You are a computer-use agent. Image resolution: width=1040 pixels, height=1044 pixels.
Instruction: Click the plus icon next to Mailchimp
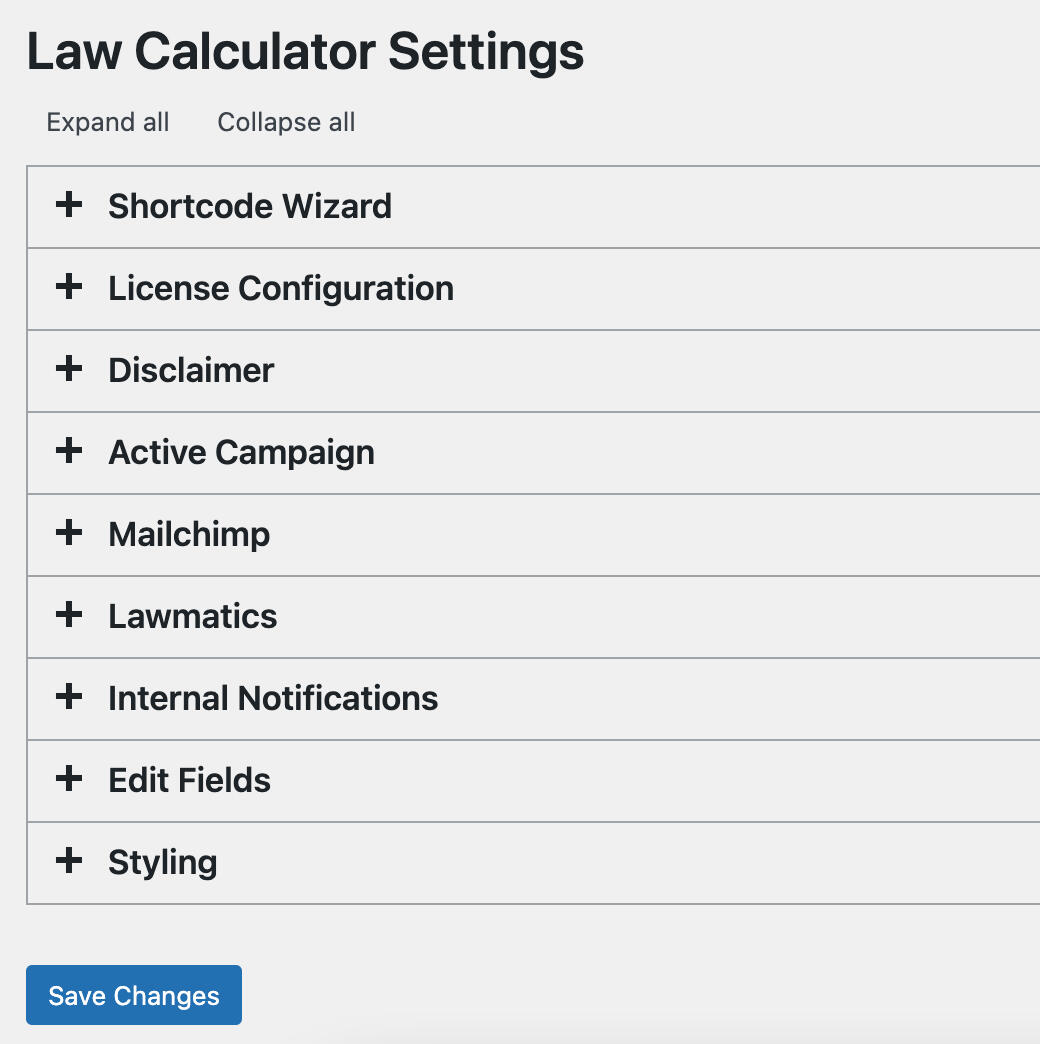click(x=68, y=534)
